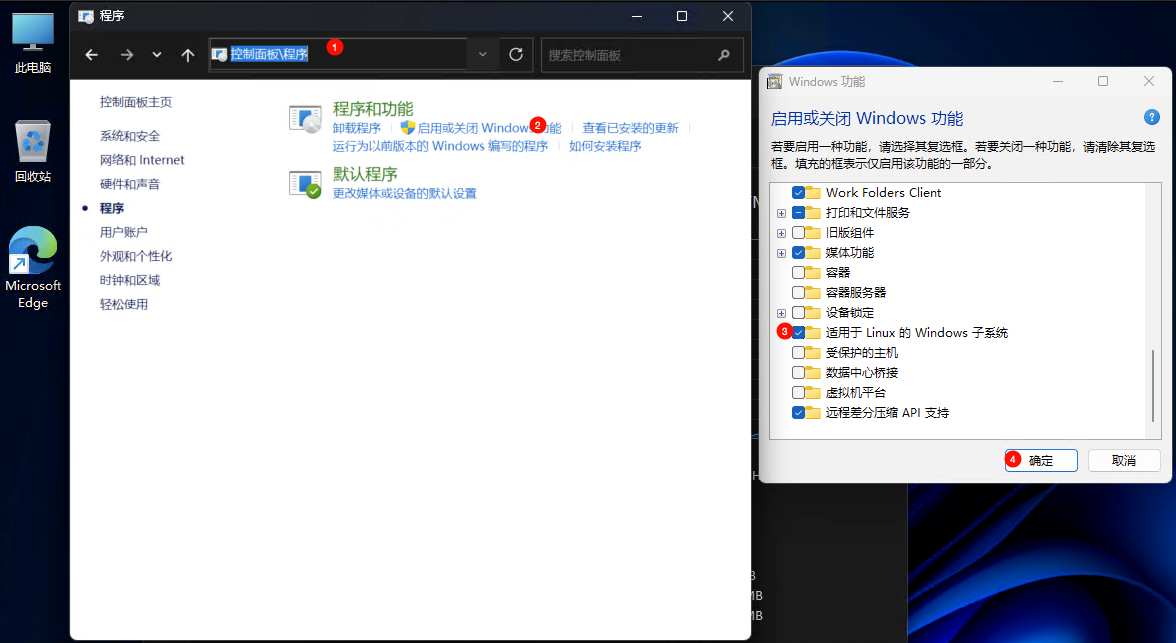The width and height of the screenshot is (1176, 643).
Task: Enable the 设备锁定 checkbox
Action: 799,313
